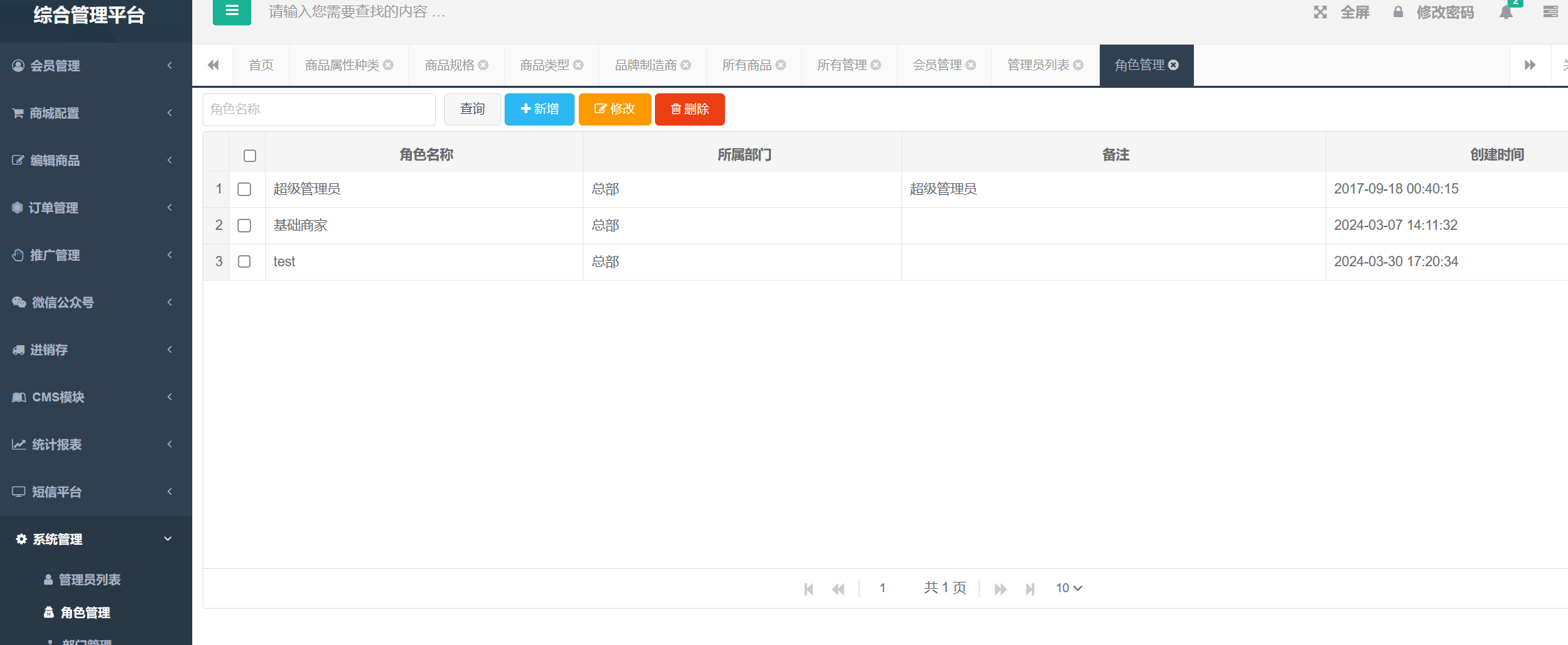Close the 商品属性种类 tab
The width and height of the screenshot is (1568, 645).
(389, 65)
